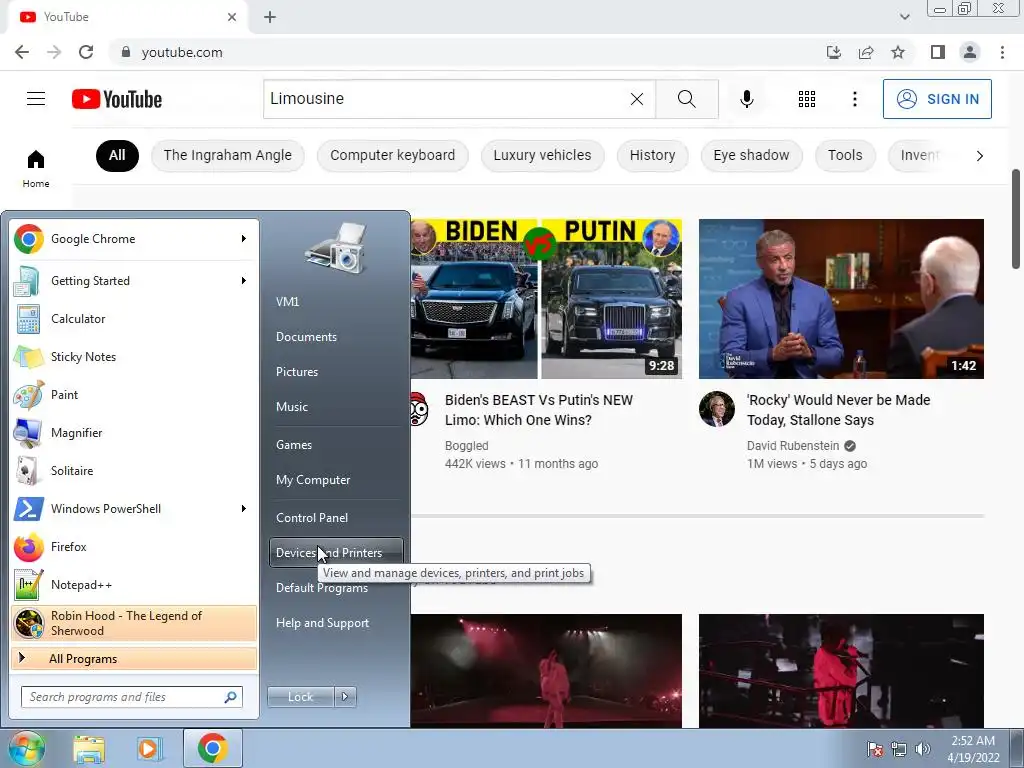This screenshot has height=768, width=1024.
Task: Select the Tools chip
Action: [845, 155]
